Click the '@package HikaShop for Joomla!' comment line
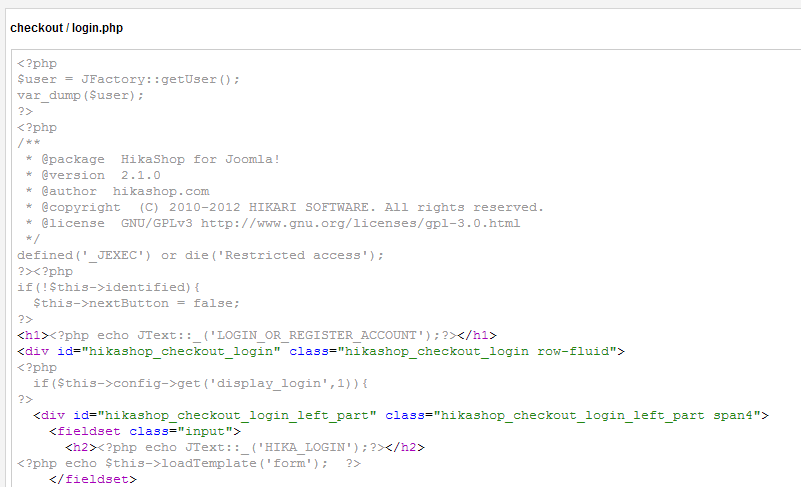Viewport: 801px width, 487px height. [153, 159]
